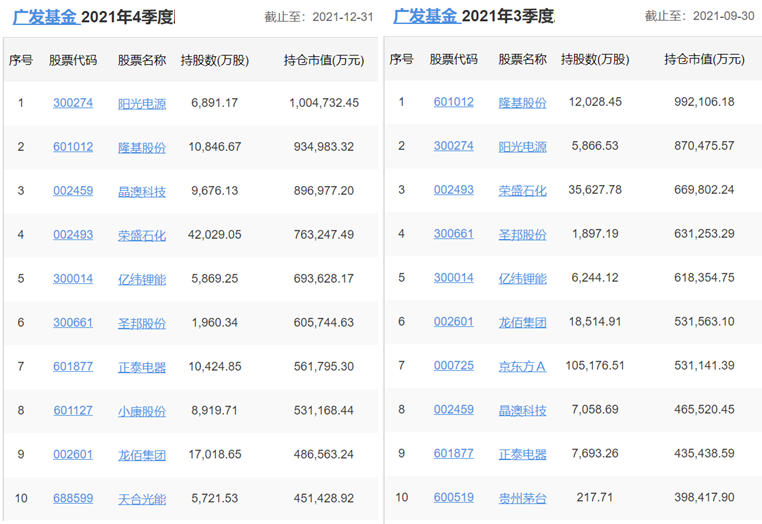
Task: Open 广发基金 link in Q4 2021 table header
Action: (45, 17)
